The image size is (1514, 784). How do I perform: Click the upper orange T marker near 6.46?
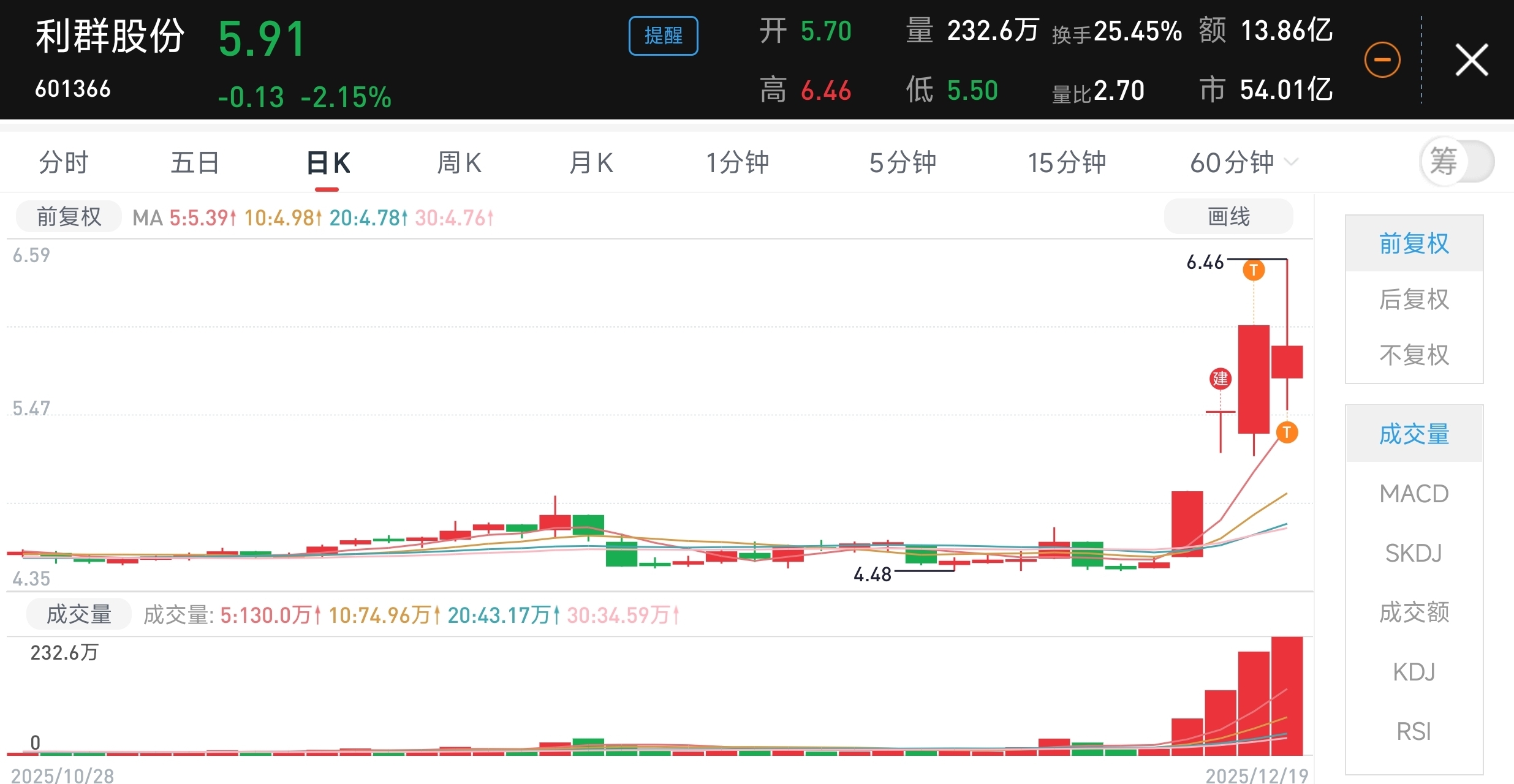(x=1254, y=269)
